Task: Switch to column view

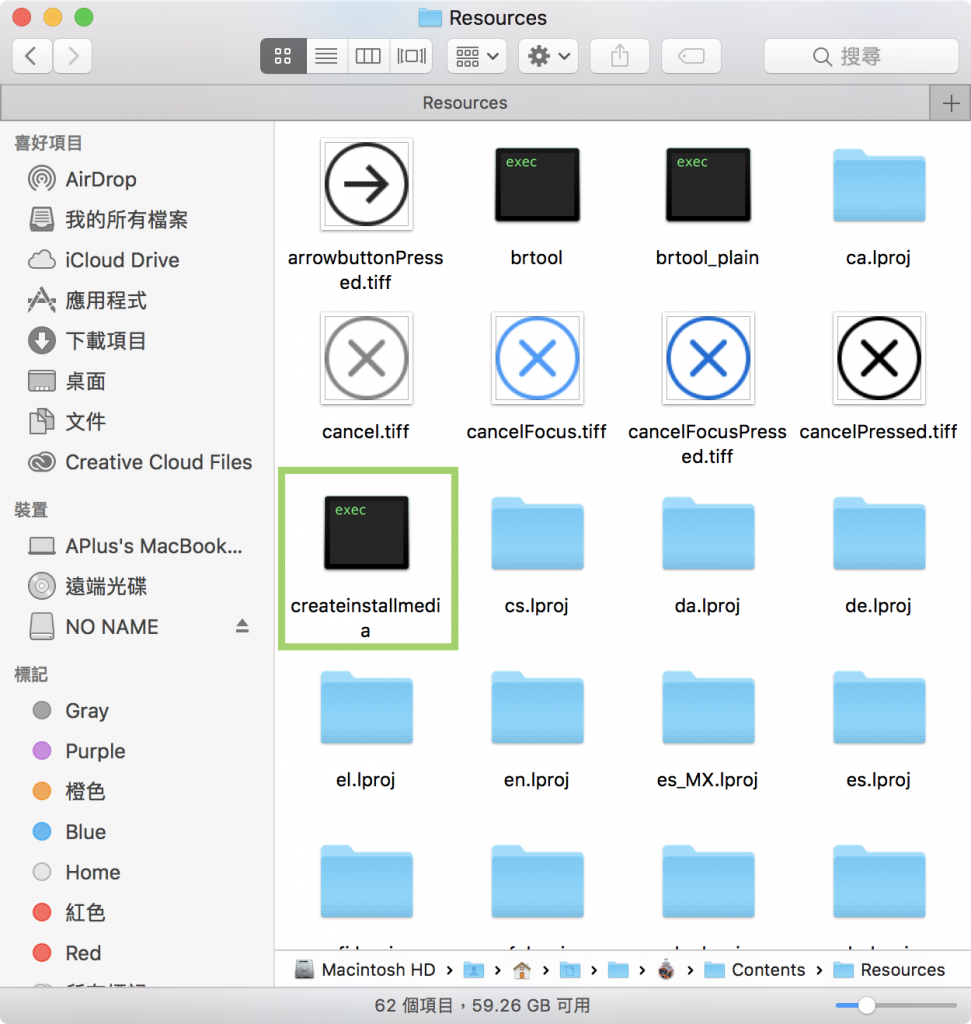Action: tap(368, 56)
